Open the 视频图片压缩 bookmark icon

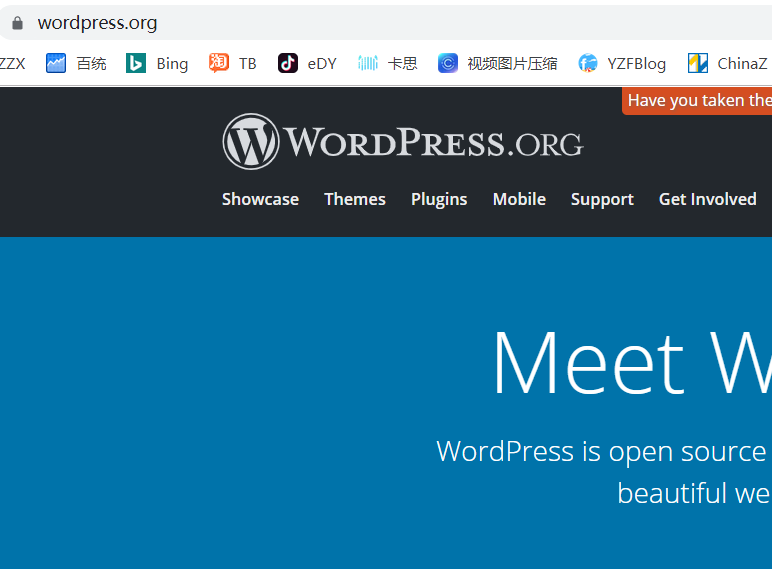pyautogui.click(x=448, y=63)
